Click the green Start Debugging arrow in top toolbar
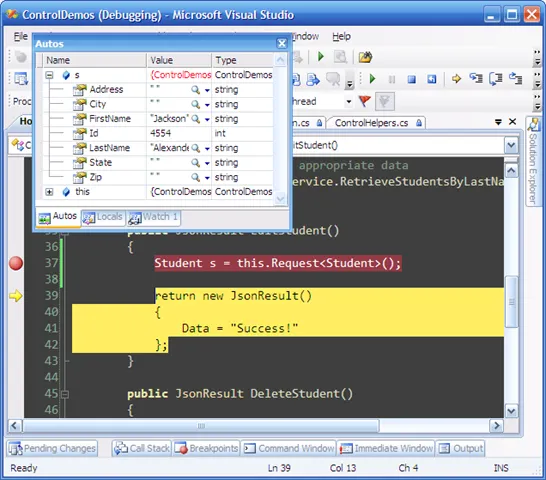The image size is (546, 480). (x=320, y=57)
